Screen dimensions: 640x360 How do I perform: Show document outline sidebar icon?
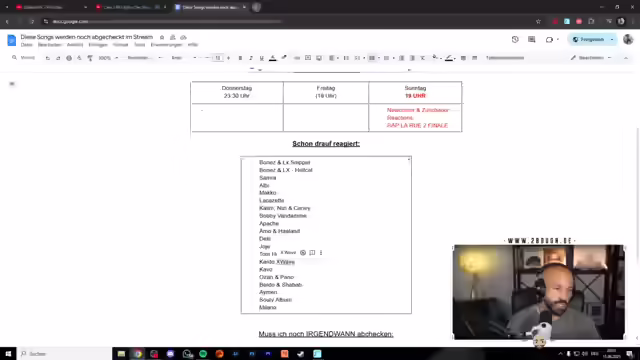12,84
